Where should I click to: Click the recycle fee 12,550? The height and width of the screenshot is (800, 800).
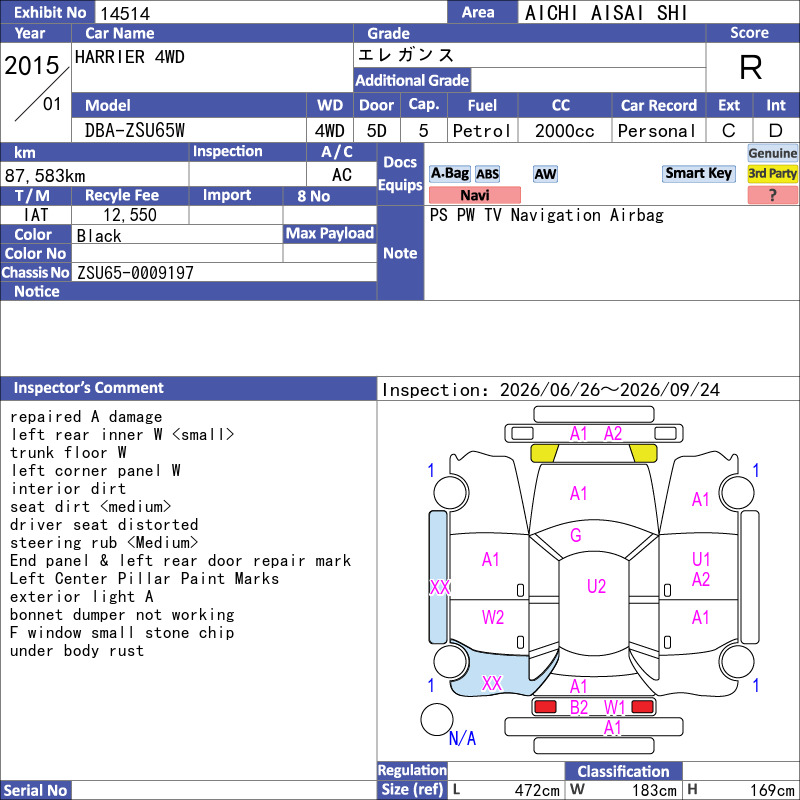click(x=130, y=215)
